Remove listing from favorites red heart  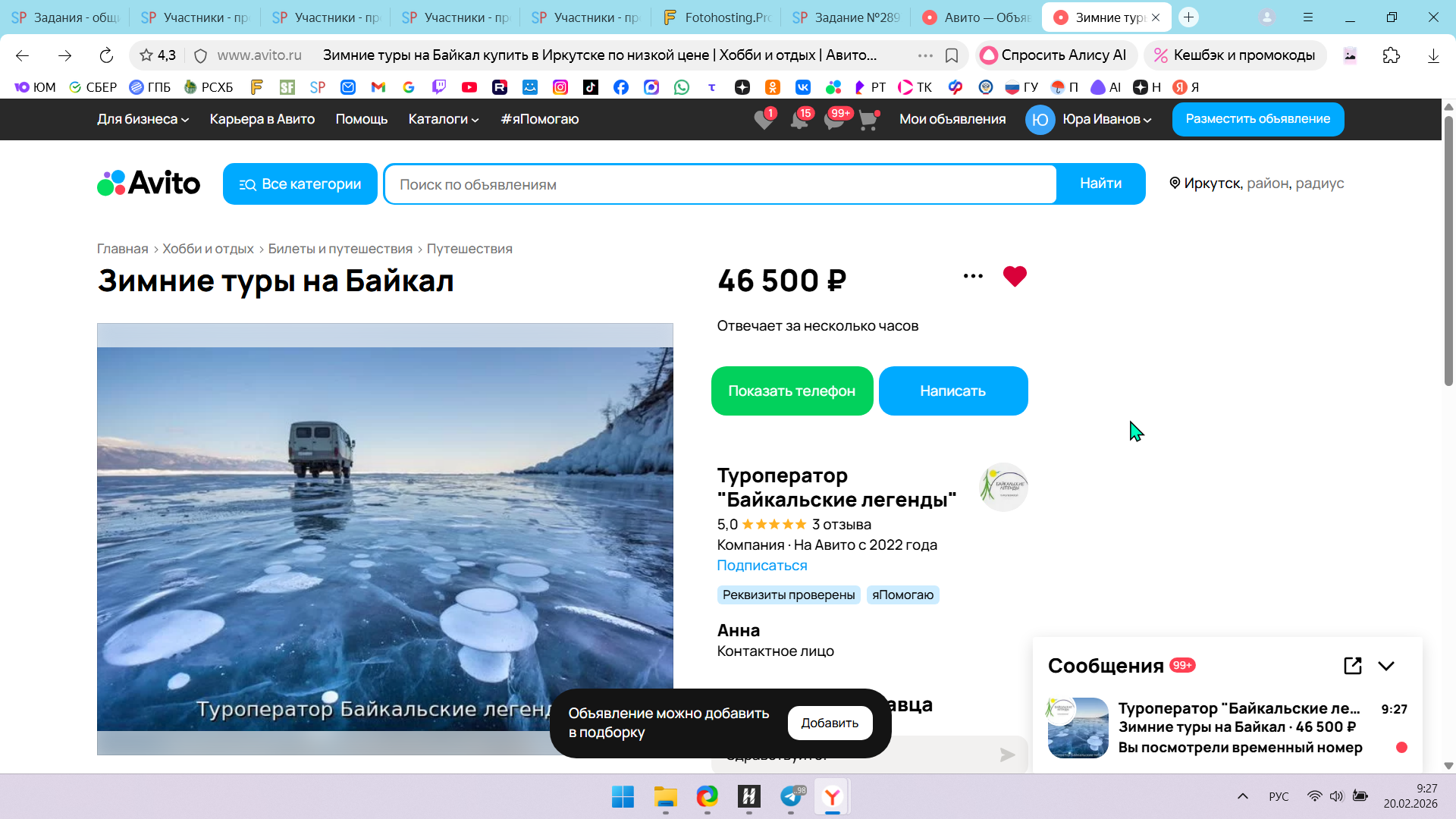point(1015,276)
